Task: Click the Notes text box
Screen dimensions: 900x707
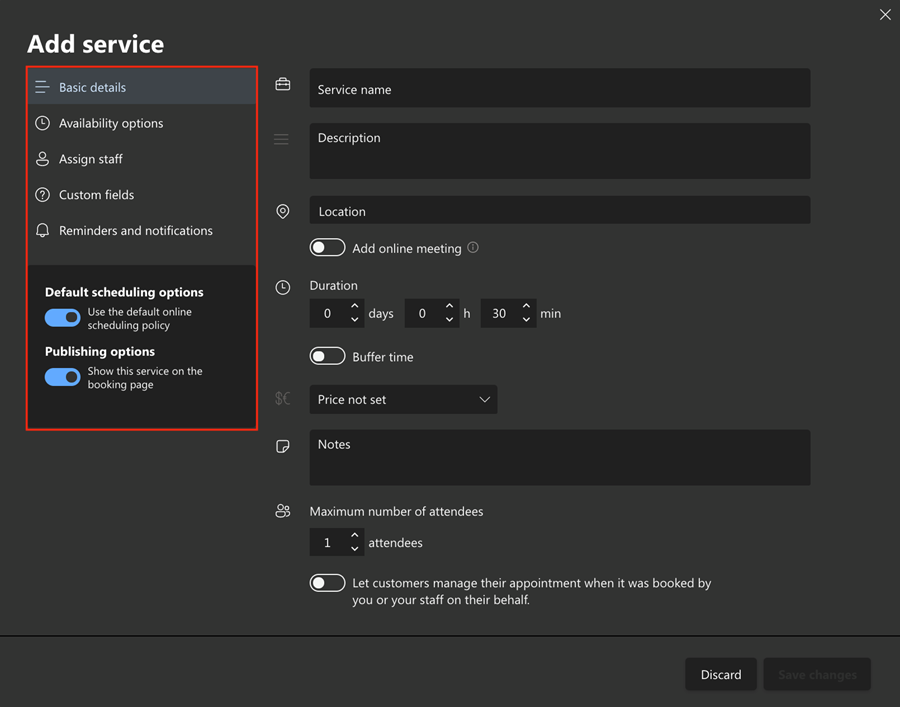Action: click(x=560, y=457)
